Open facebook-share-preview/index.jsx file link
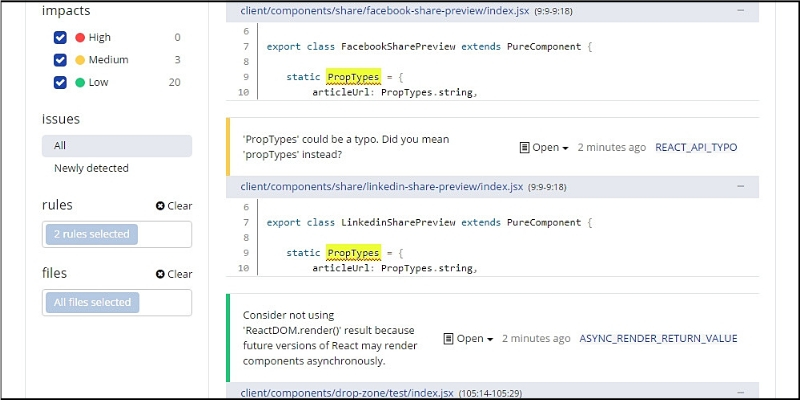Image resolution: width=800 pixels, height=400 pixels. [385, 11]
